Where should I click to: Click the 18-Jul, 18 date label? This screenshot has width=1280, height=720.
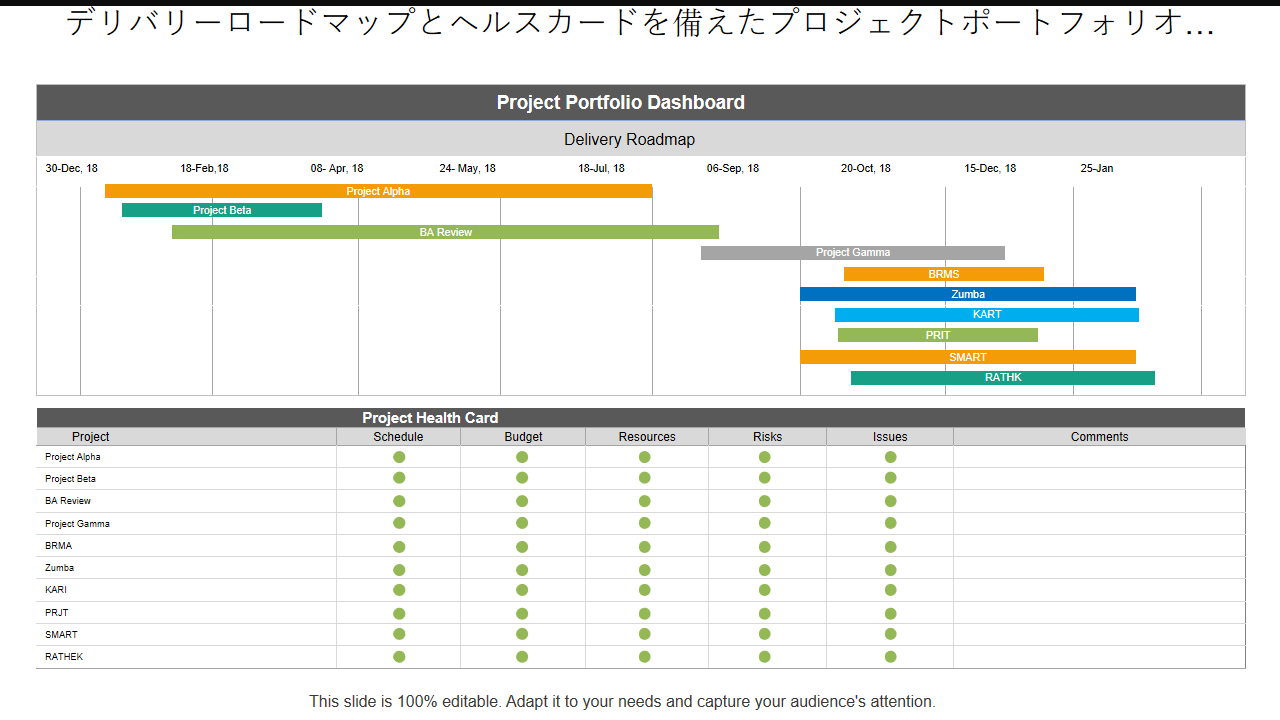pos(602,168)
